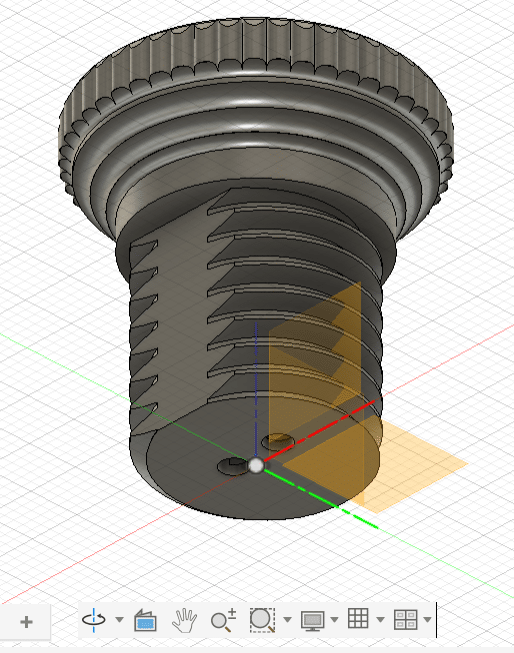Click the small hole above the red axis
This screenshot has height=653, width=514.
coord(278,441)
